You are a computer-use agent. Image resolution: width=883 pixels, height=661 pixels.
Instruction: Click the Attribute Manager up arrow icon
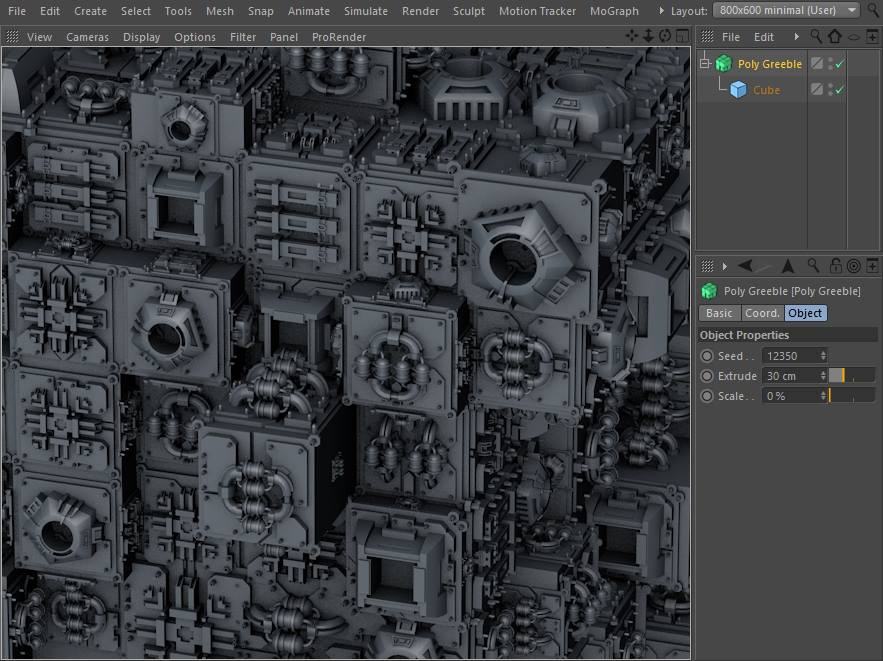coord(788,266)
